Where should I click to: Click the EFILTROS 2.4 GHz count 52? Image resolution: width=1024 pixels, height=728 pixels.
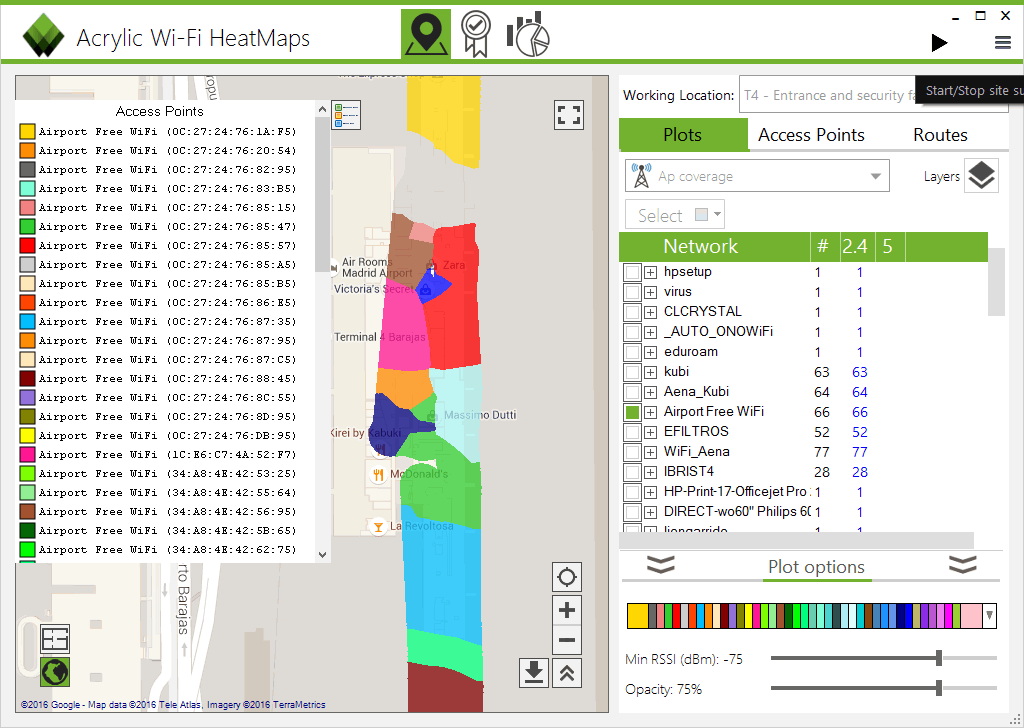pyautogui.click(x=859, y=432)
